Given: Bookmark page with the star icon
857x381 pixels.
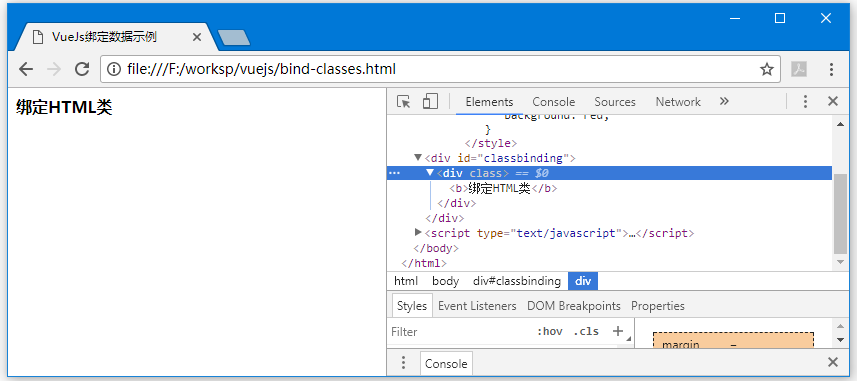Looking at the screenshot, I should tap(767, 69).
